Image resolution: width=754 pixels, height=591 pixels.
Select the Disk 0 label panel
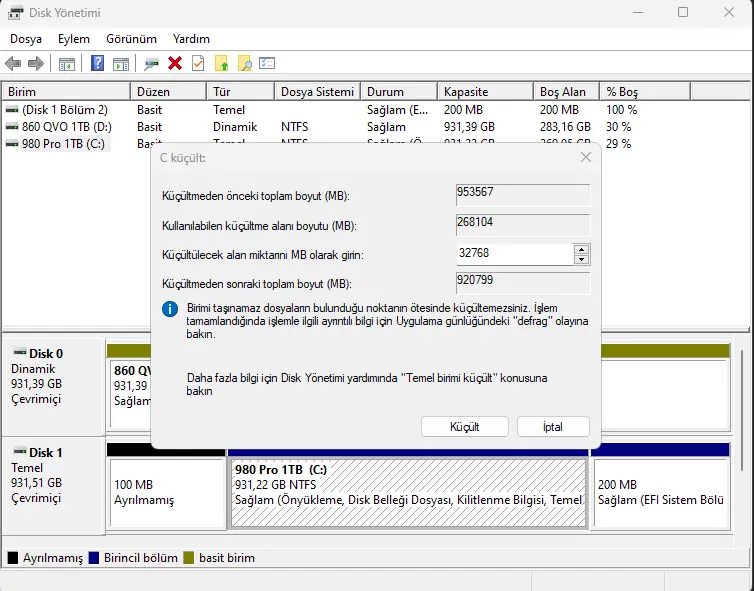[53, 387]
